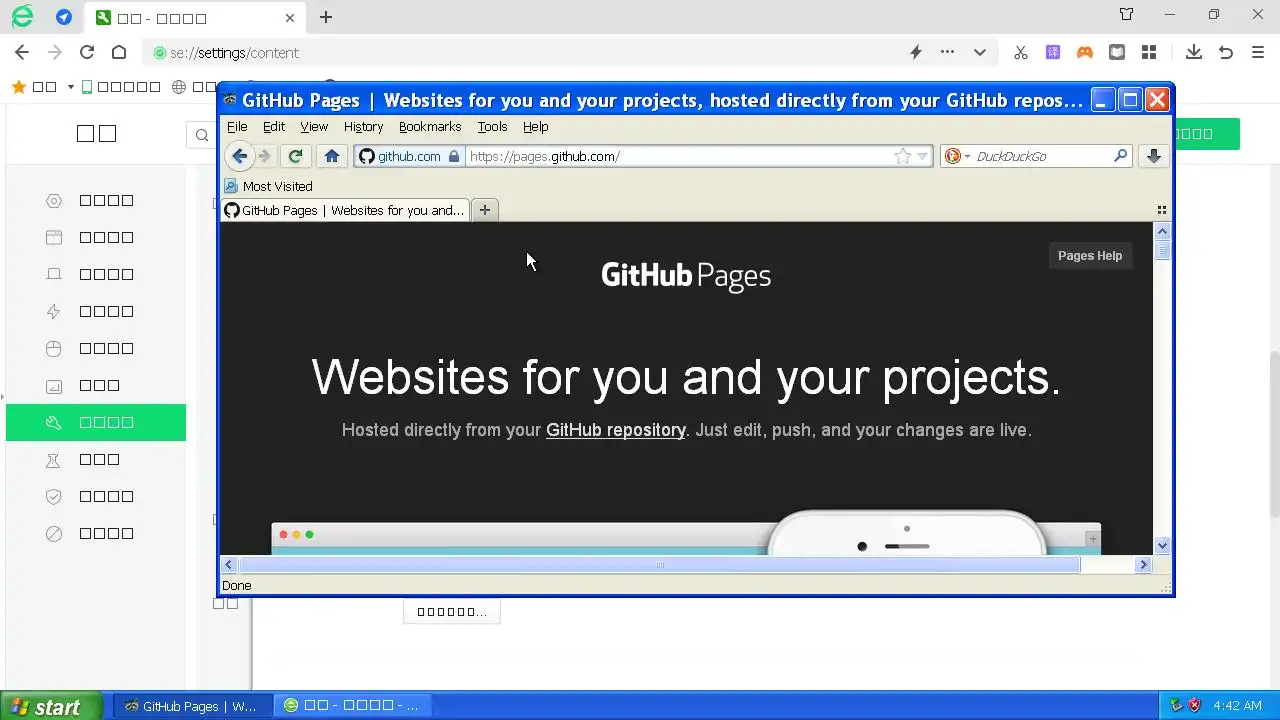Open the 360 browser downloads icon
Viewport: 1280px width, 720px height.
1194,52
